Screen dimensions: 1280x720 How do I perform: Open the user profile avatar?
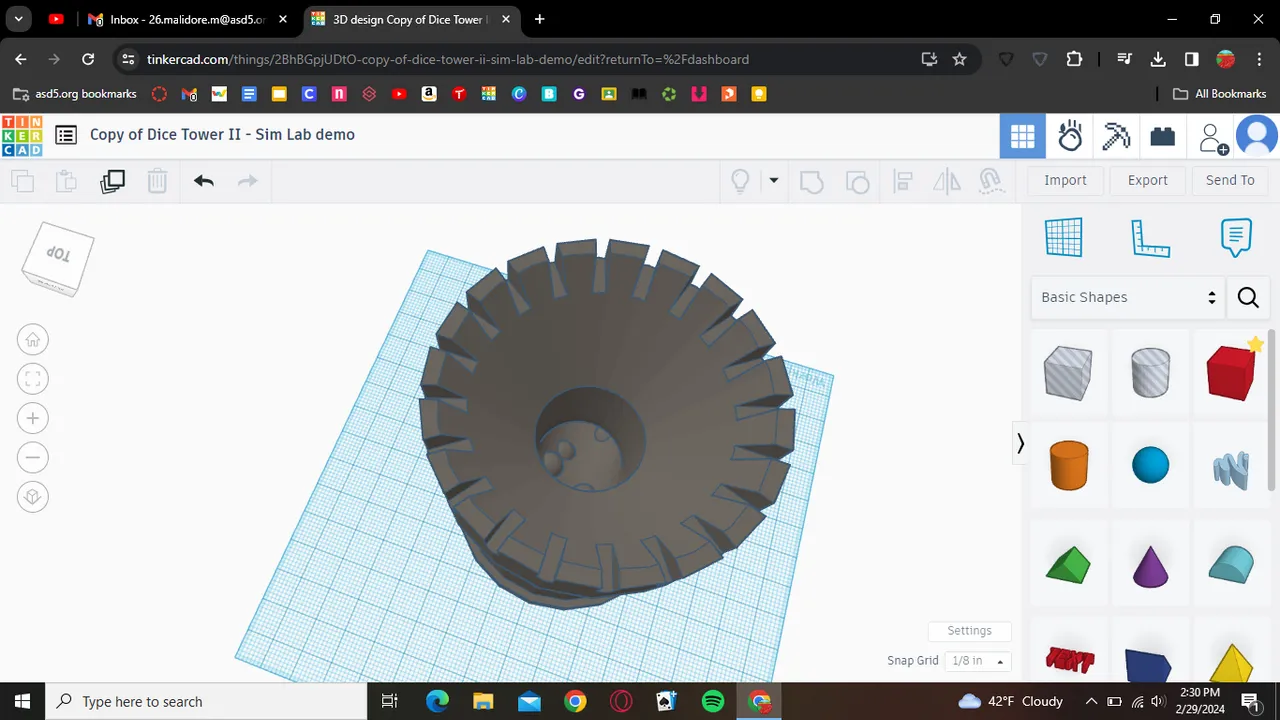[1257, 136]
